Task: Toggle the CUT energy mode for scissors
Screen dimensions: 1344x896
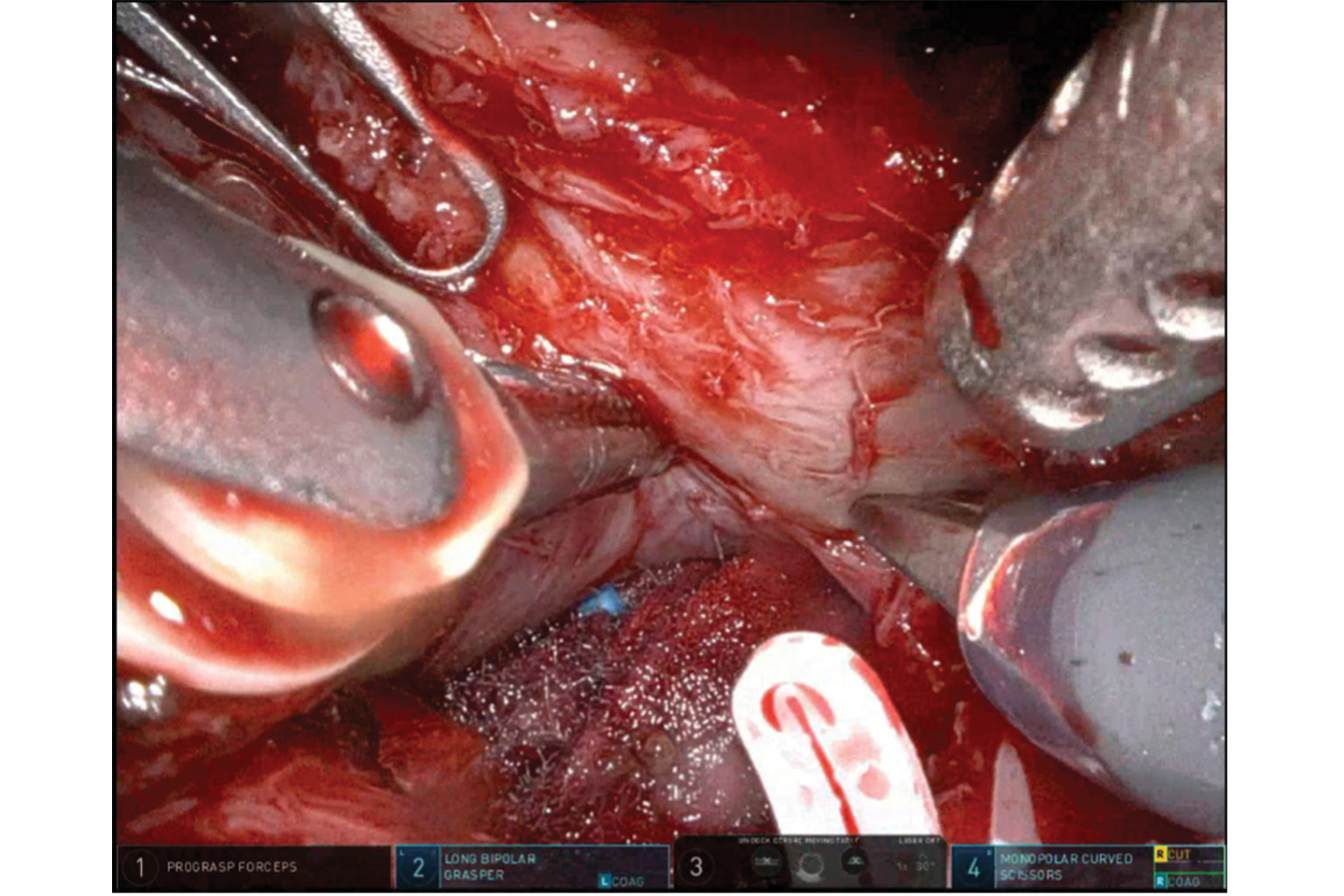Action: (x=1180, y=854)
